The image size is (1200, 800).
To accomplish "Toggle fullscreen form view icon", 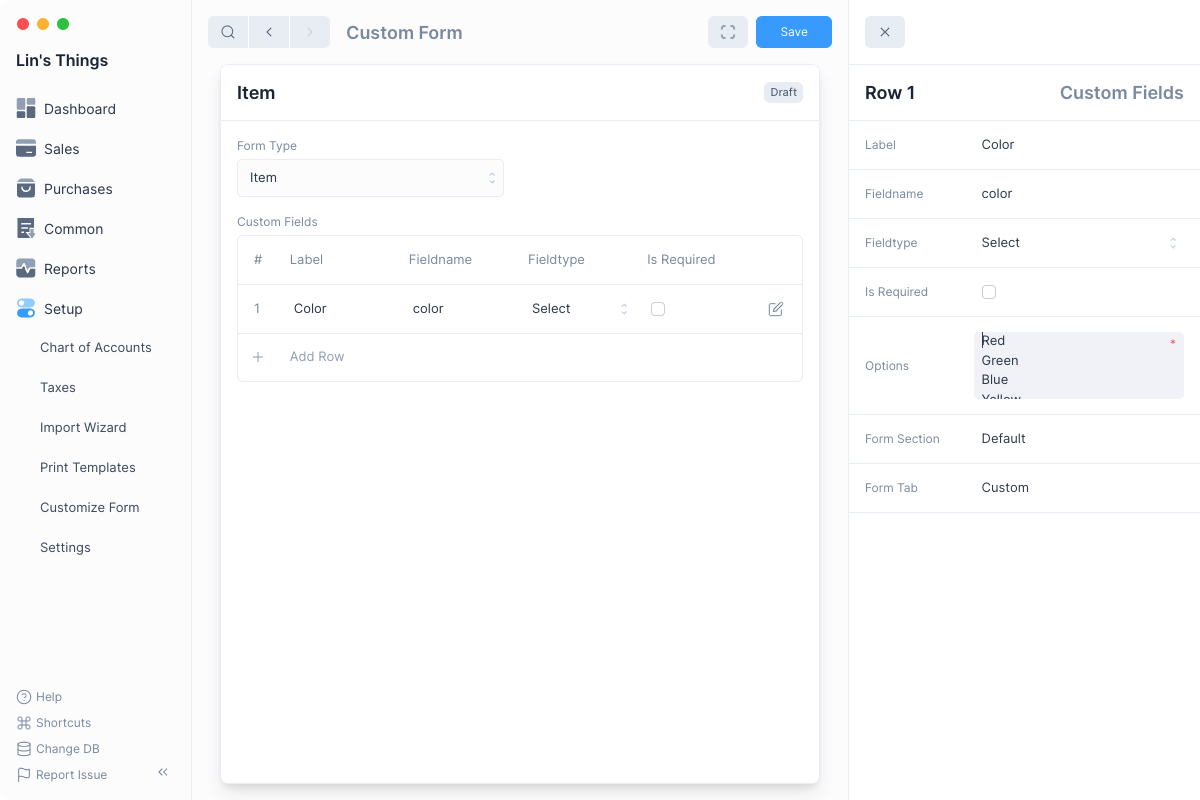I will 728,32.
